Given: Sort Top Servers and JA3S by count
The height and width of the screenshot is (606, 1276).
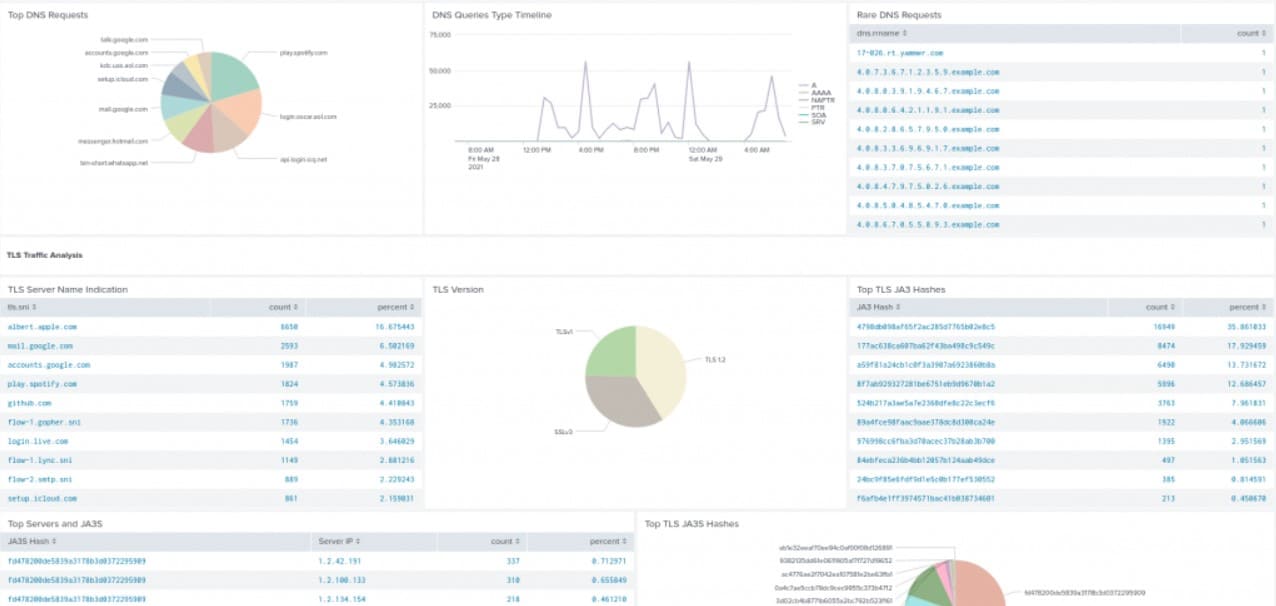Looking at the screenshot, I should 506,541.
